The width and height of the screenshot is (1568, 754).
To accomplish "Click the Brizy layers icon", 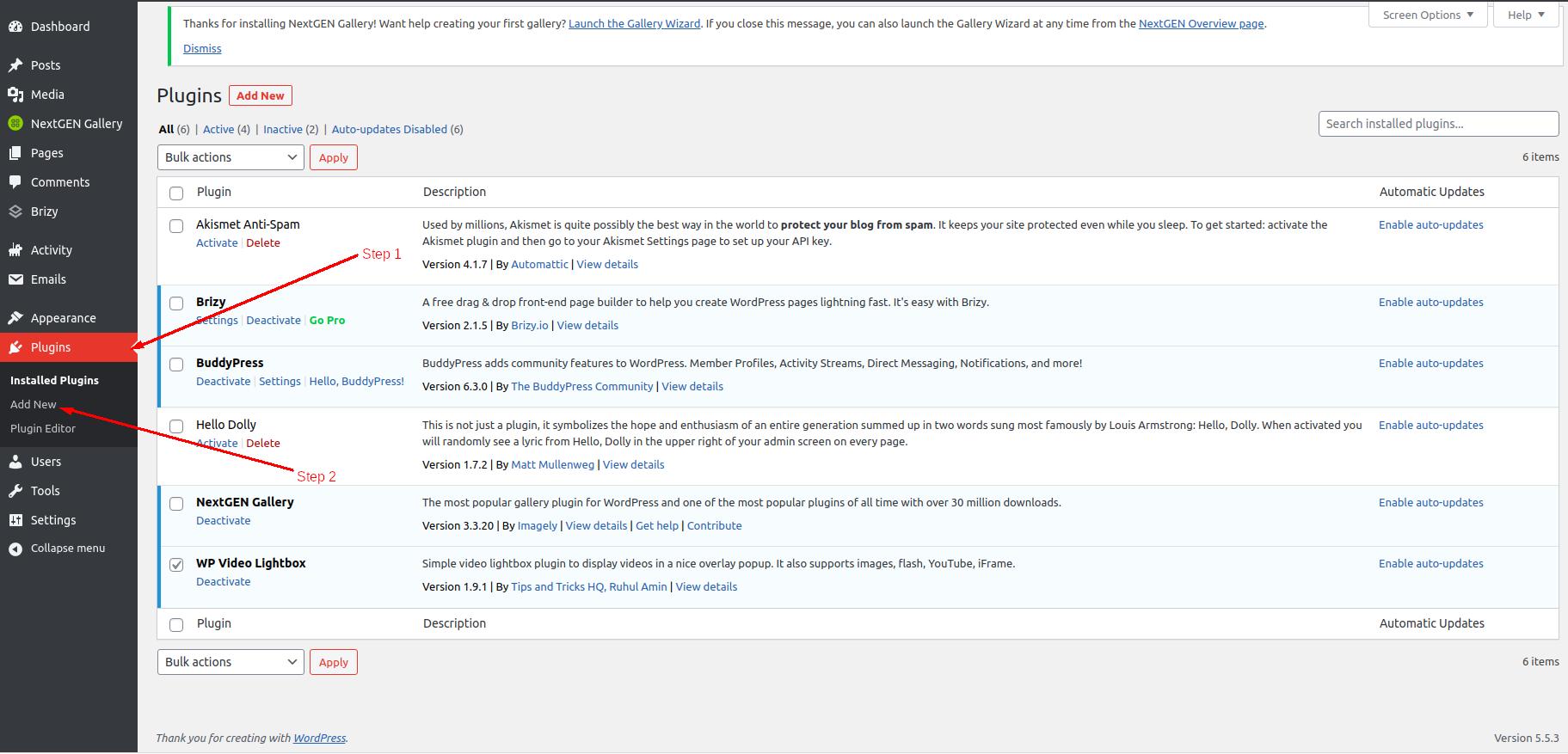I will 15,211.
